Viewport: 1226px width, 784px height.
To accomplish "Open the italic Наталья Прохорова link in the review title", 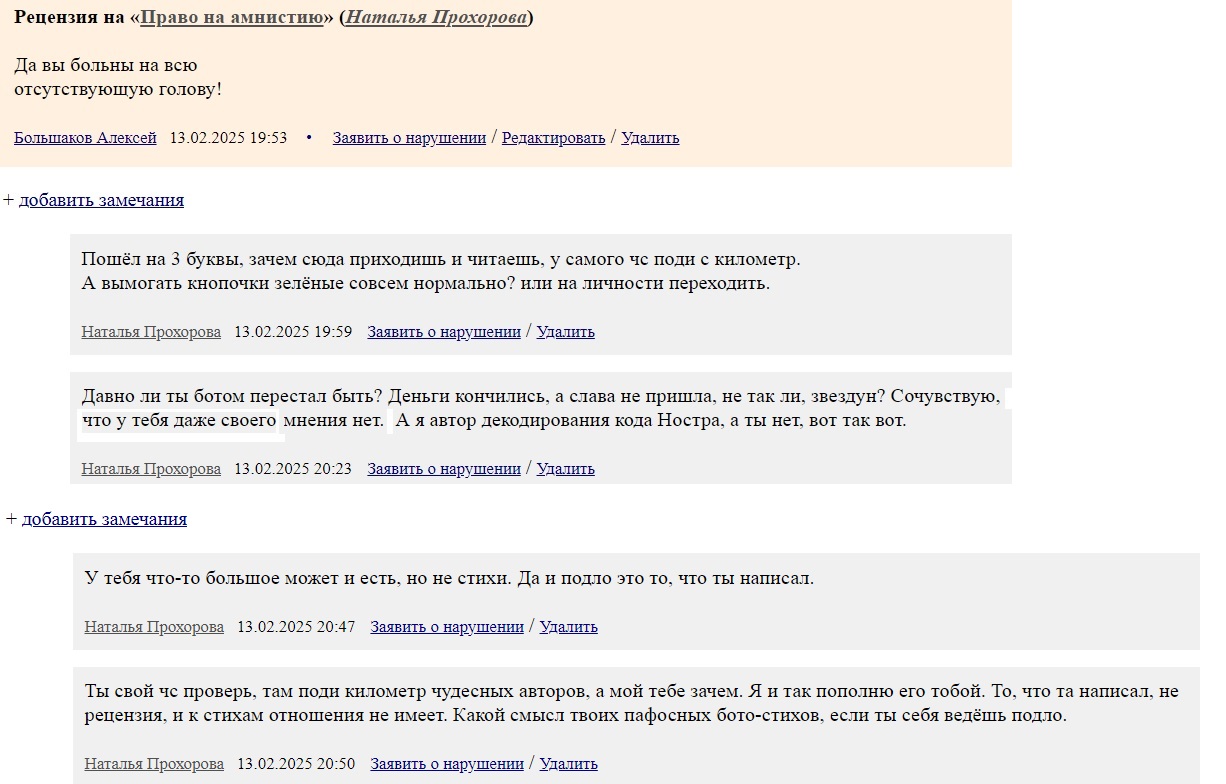I will pyautogui.click(x=436, y=18).
